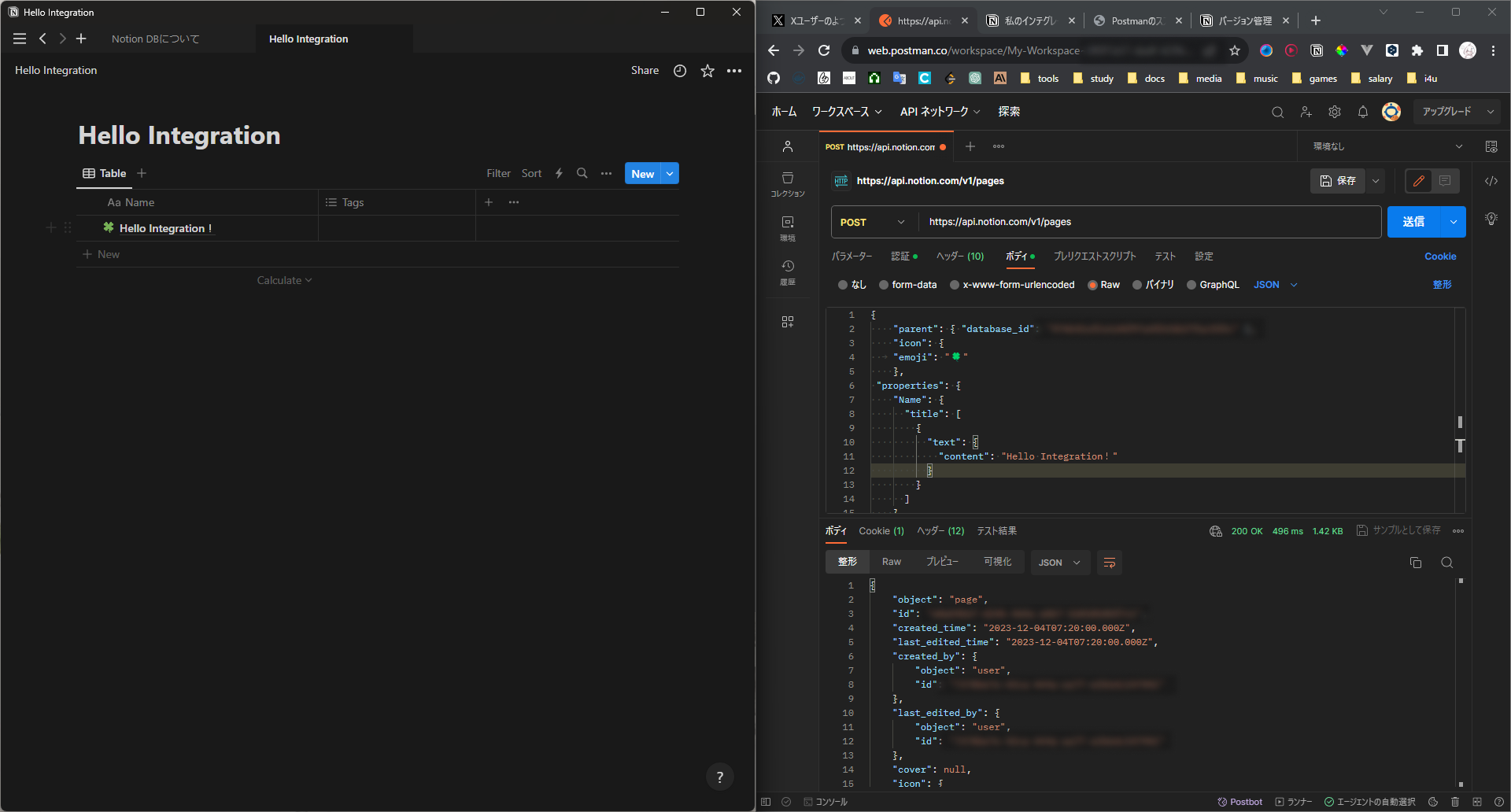Open the code snippet </> panel
1511x812 pixels.
point(1491,180)
